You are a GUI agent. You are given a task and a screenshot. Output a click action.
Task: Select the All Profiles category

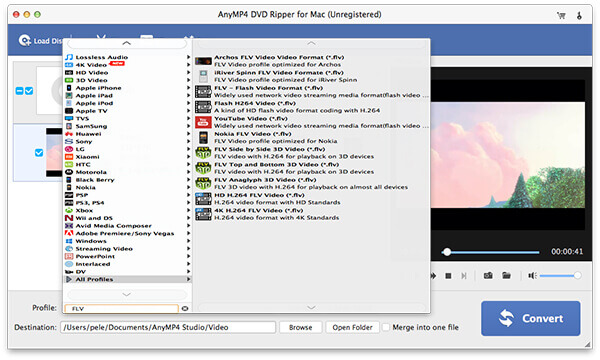click(127, 279)
